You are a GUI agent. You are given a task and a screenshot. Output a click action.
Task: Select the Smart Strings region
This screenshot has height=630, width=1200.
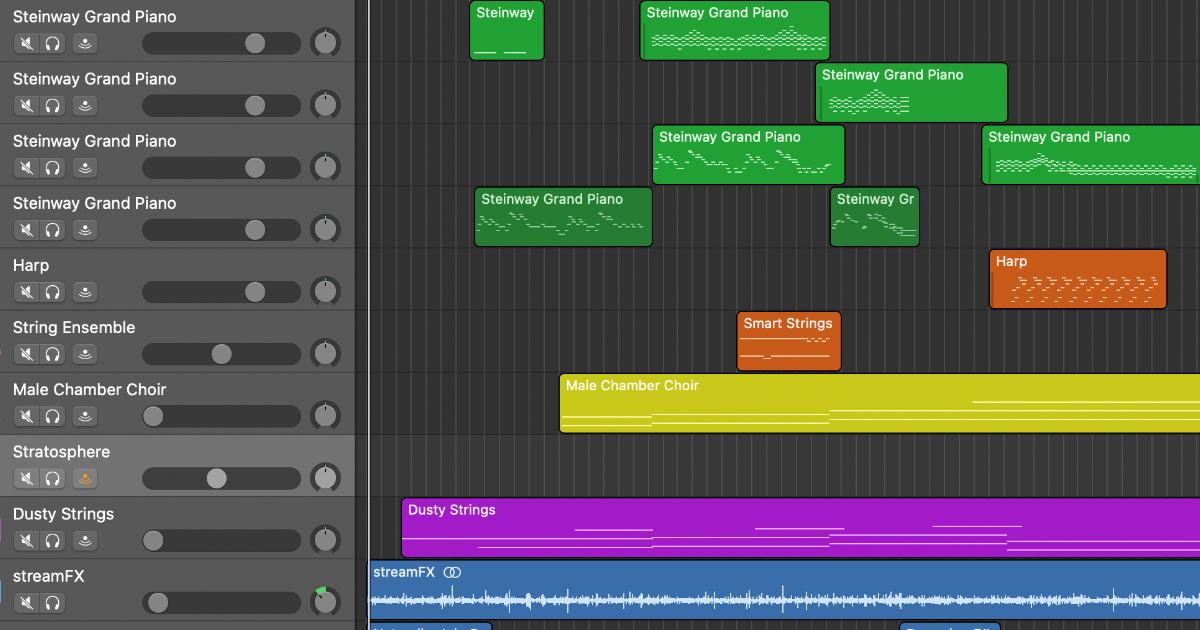click(788, 340)
